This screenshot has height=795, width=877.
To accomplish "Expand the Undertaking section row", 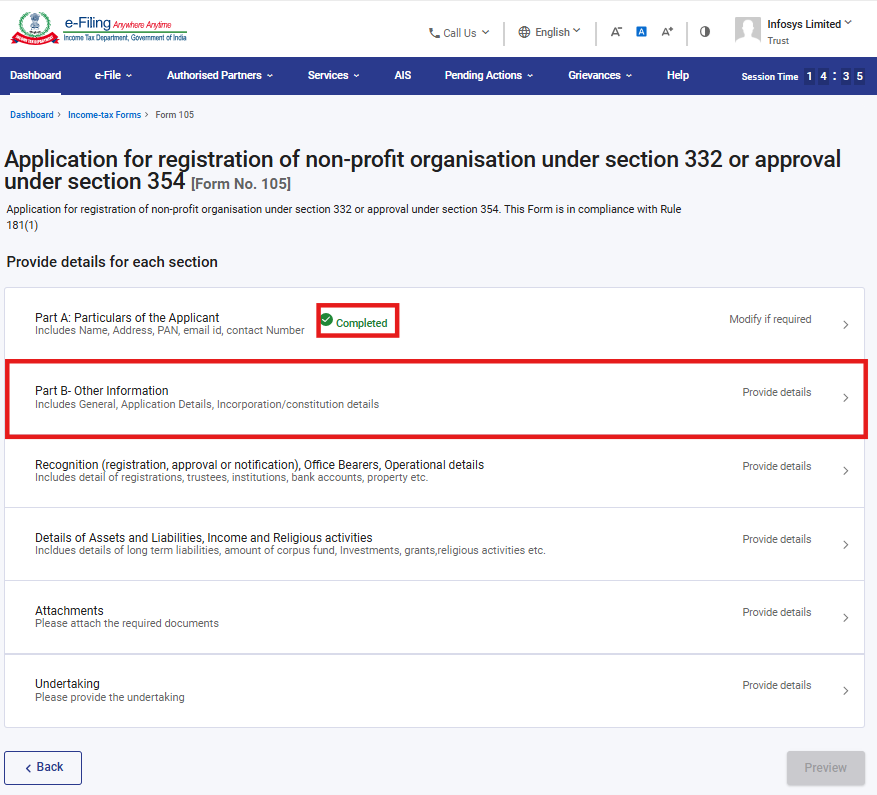I will pyautogui.click(x=434, y=691).
